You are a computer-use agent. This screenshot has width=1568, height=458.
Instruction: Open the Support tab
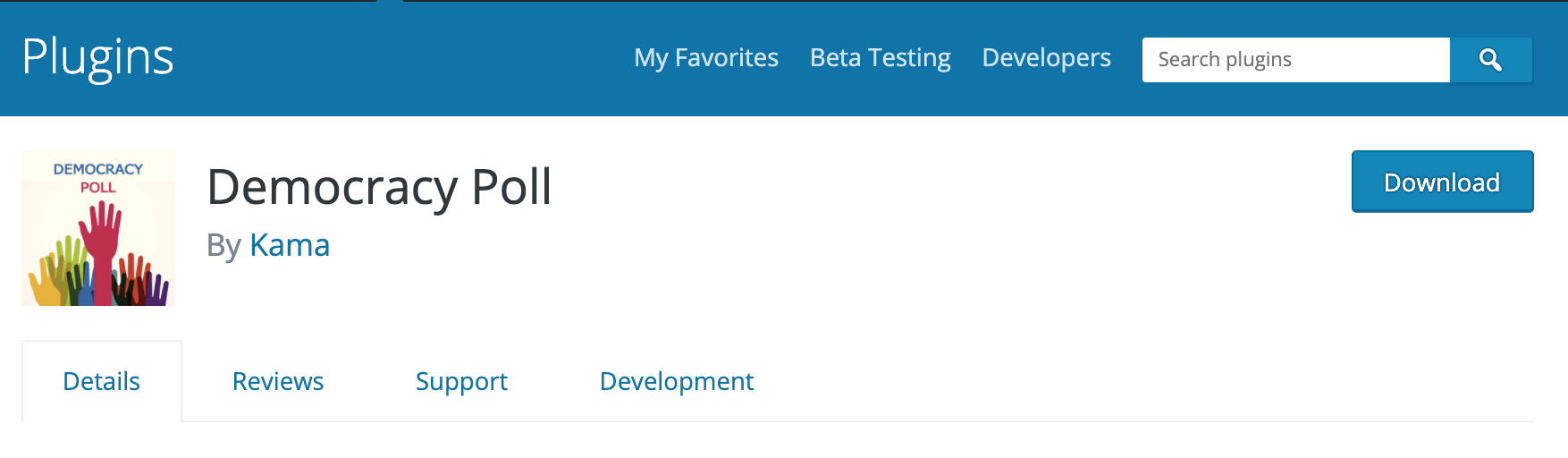click(x=461, y=381)
